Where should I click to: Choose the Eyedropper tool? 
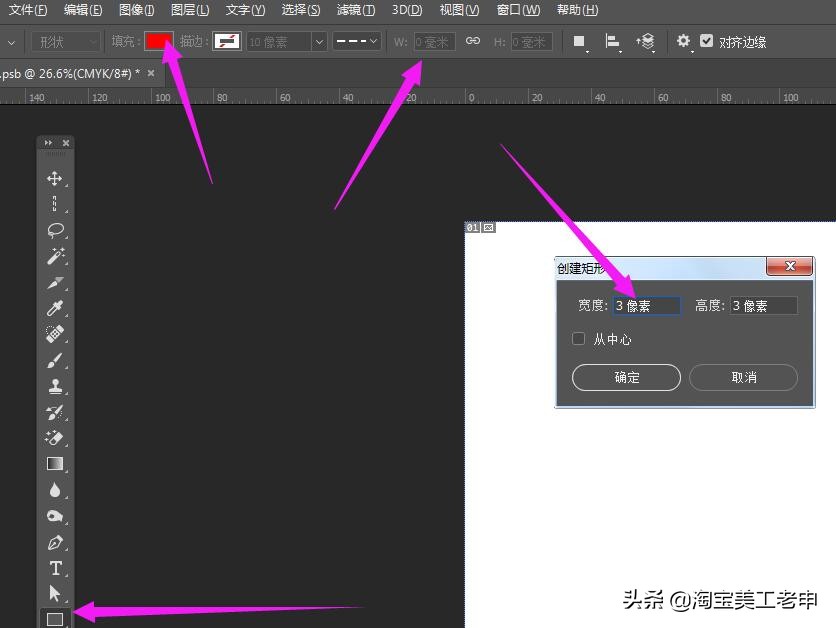(x=55, y=308)
